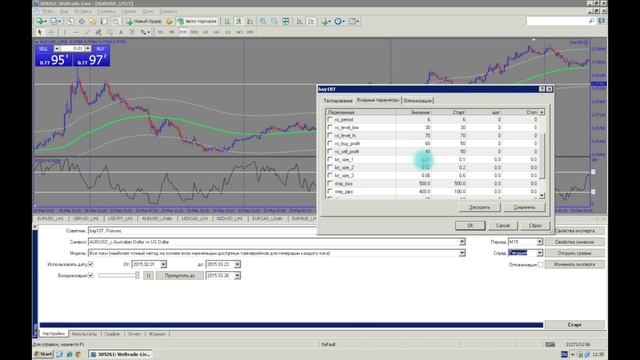Viewport: 640px width, 360px height.
Task: Check the first parameter row checkbox (value 6)
Action: click(330, 119)
